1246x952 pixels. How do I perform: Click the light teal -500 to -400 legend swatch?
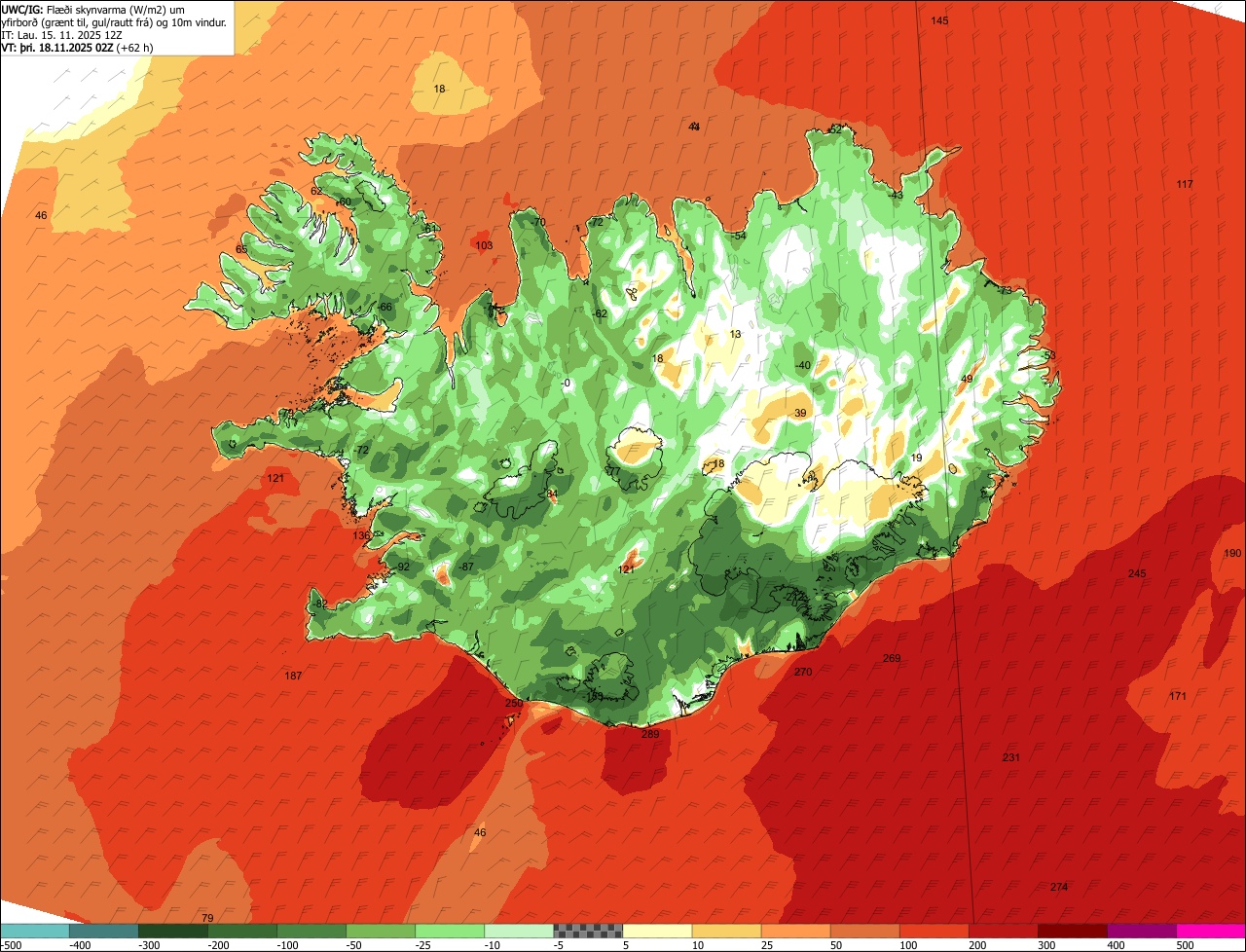35,931
